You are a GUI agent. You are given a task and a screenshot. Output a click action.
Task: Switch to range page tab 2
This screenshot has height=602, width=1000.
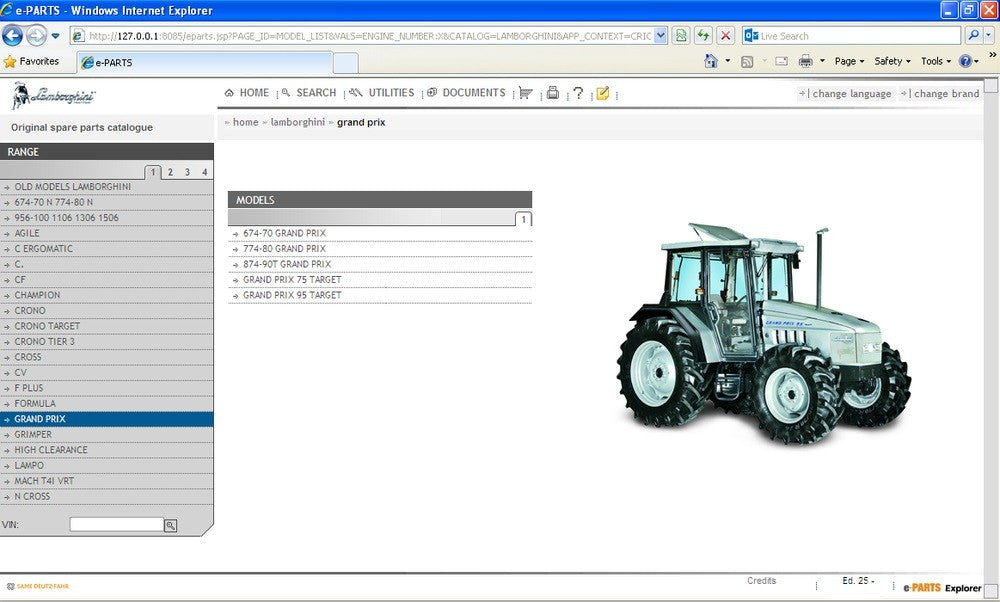(x=170, y=172)
